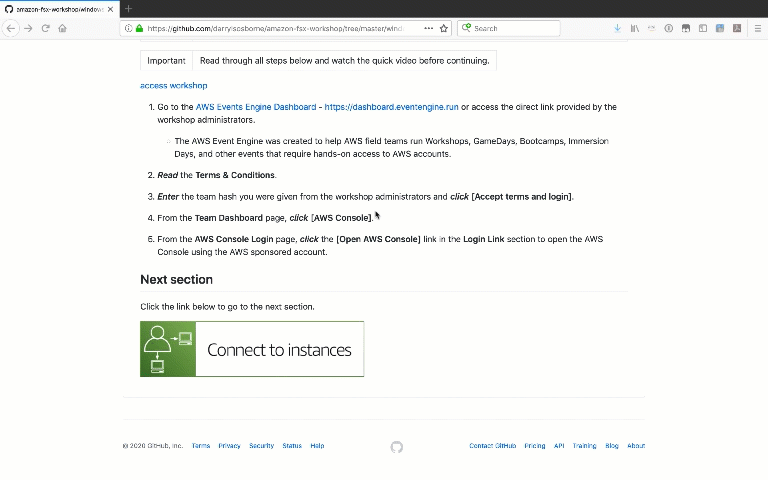The height and width of the screenshot is (480, 768).
Task: Click the [Accept terms and login] text
Action: [x=521, y=197]
